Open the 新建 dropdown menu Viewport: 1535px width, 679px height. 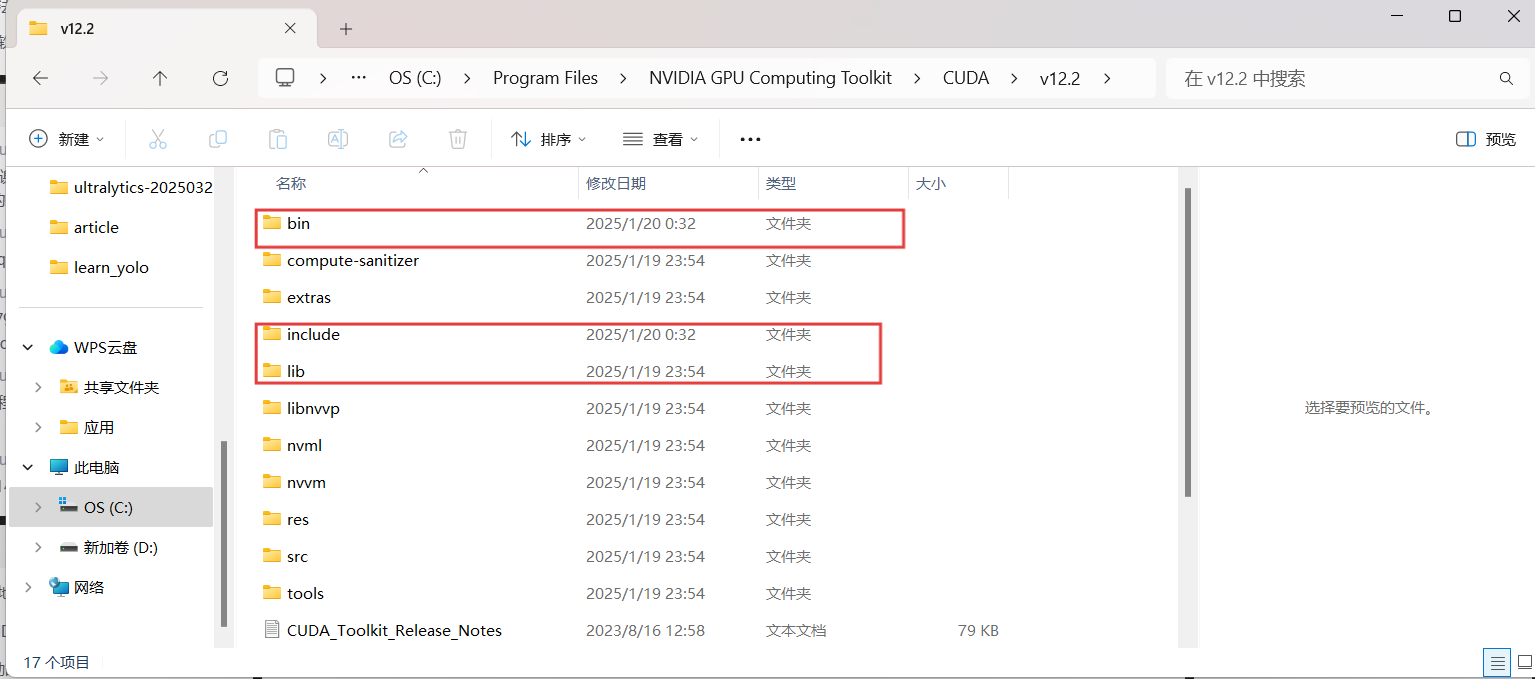pos(67,139)
